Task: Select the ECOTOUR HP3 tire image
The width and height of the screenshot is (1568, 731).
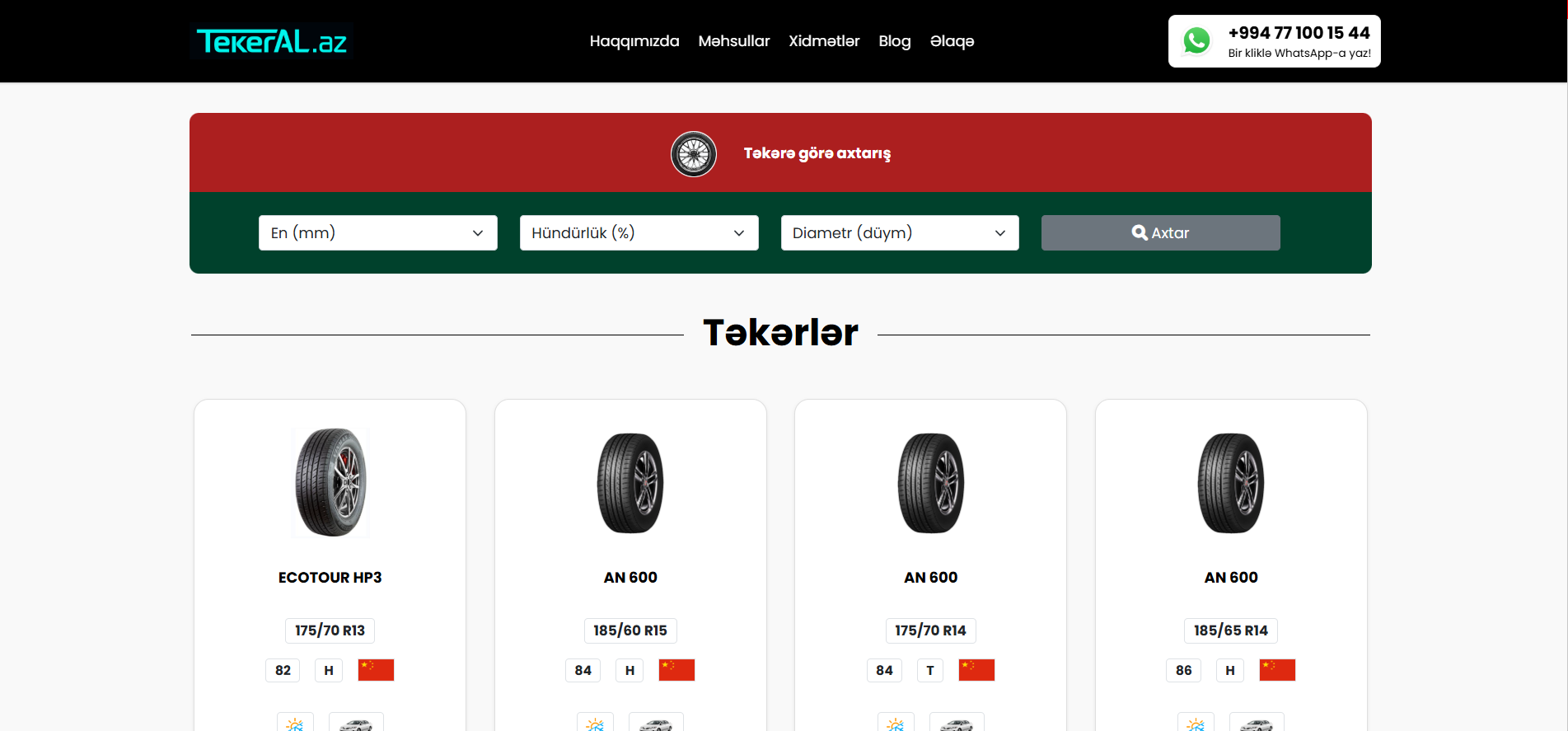Action: tap(330, 483)
